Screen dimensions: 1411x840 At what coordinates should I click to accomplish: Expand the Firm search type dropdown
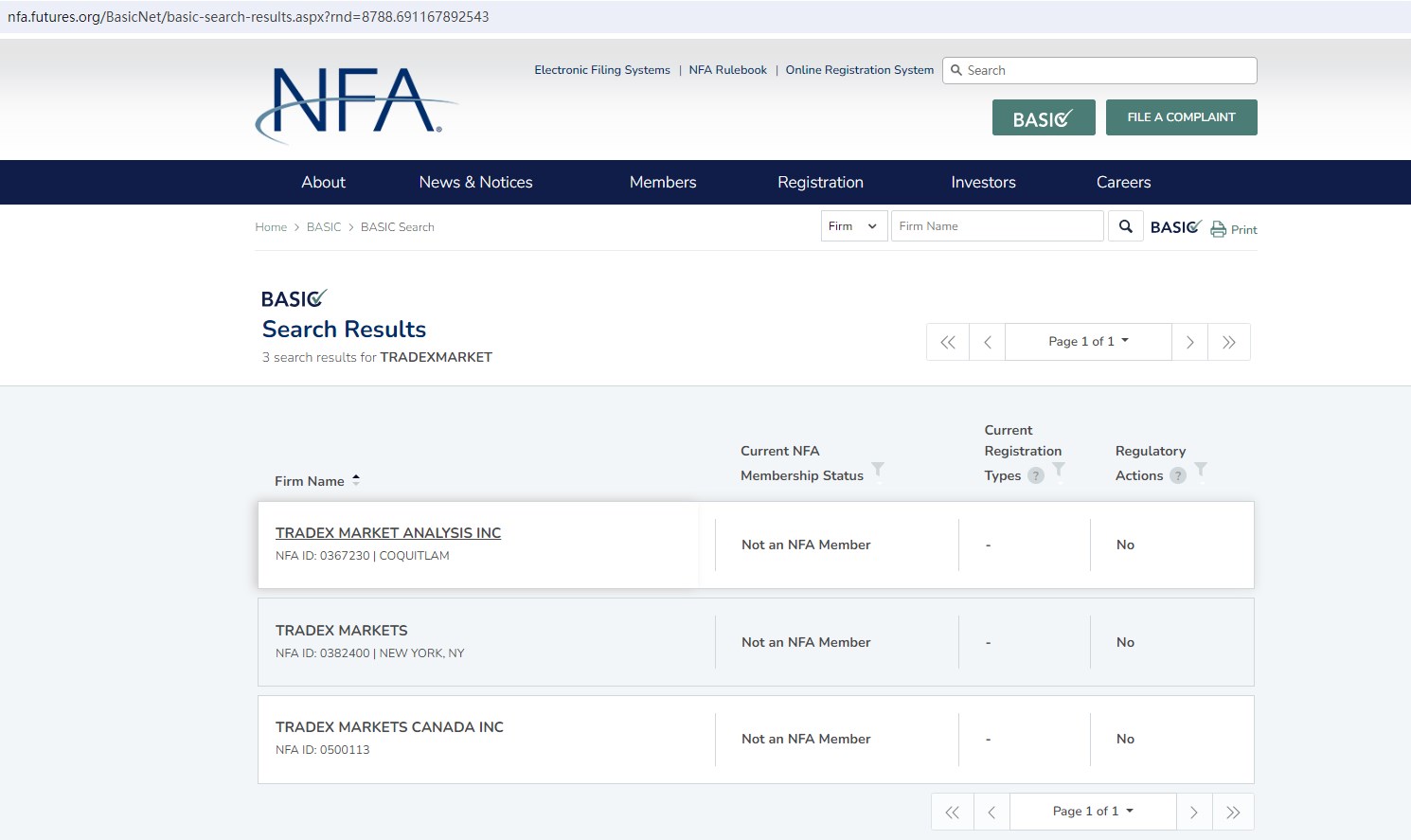pos(853,226)
